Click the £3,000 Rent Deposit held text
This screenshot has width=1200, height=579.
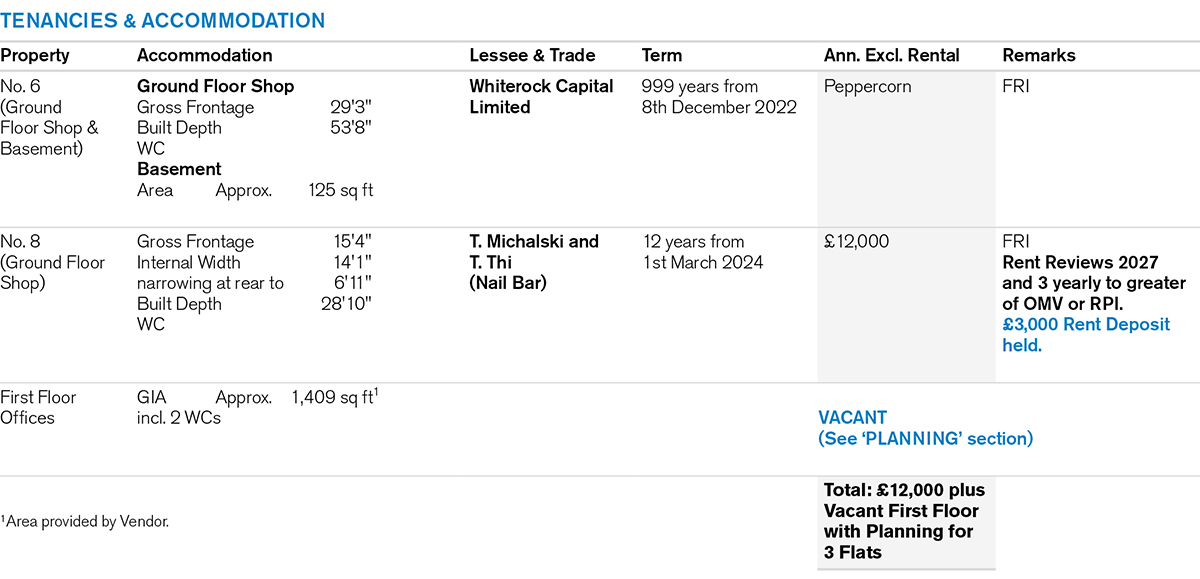point(1086,335)
